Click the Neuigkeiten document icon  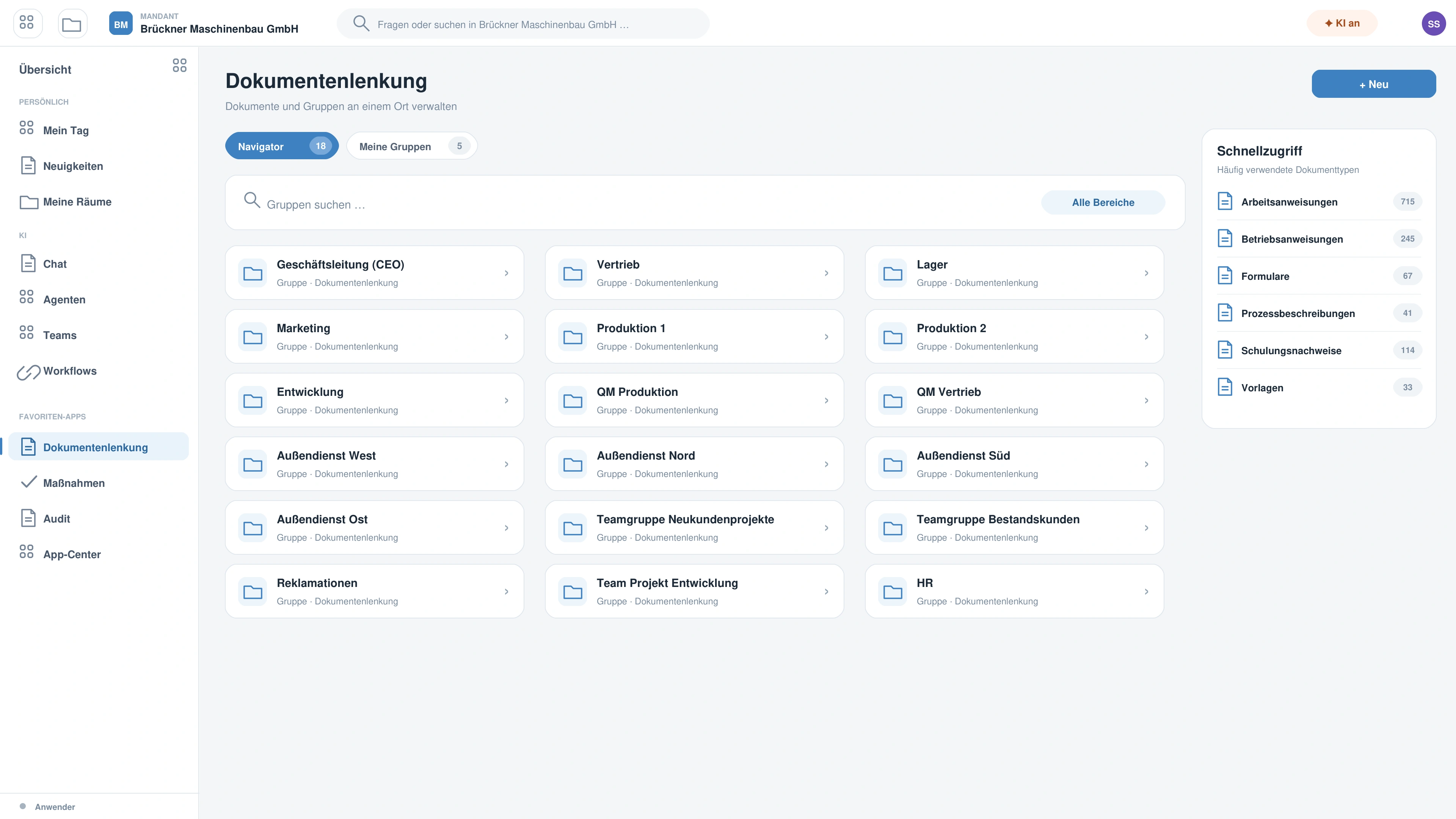point(28,166)
